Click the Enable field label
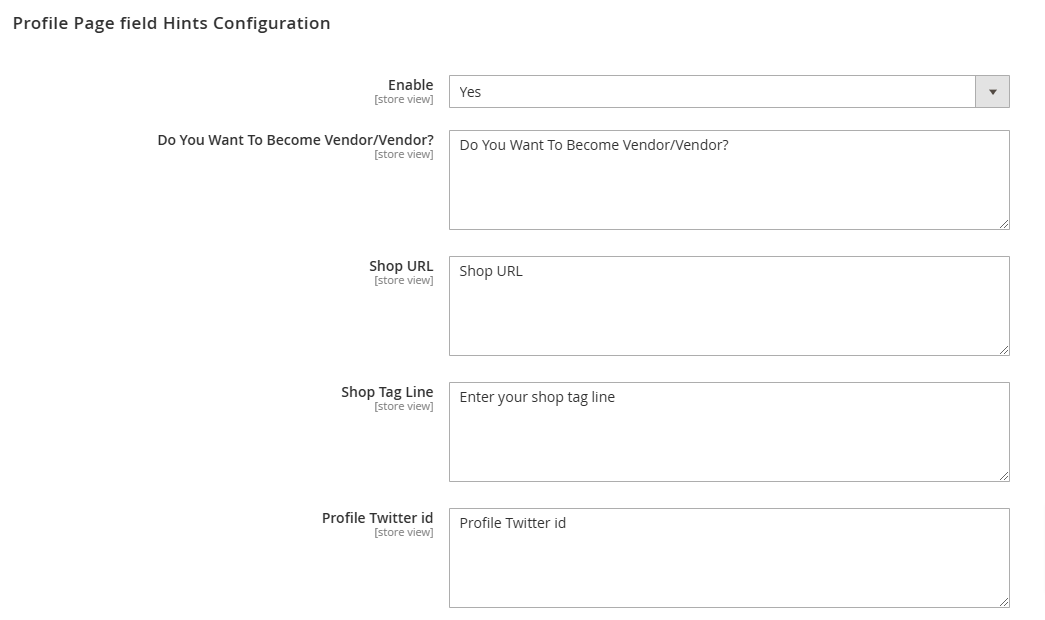 click(411, 85)
